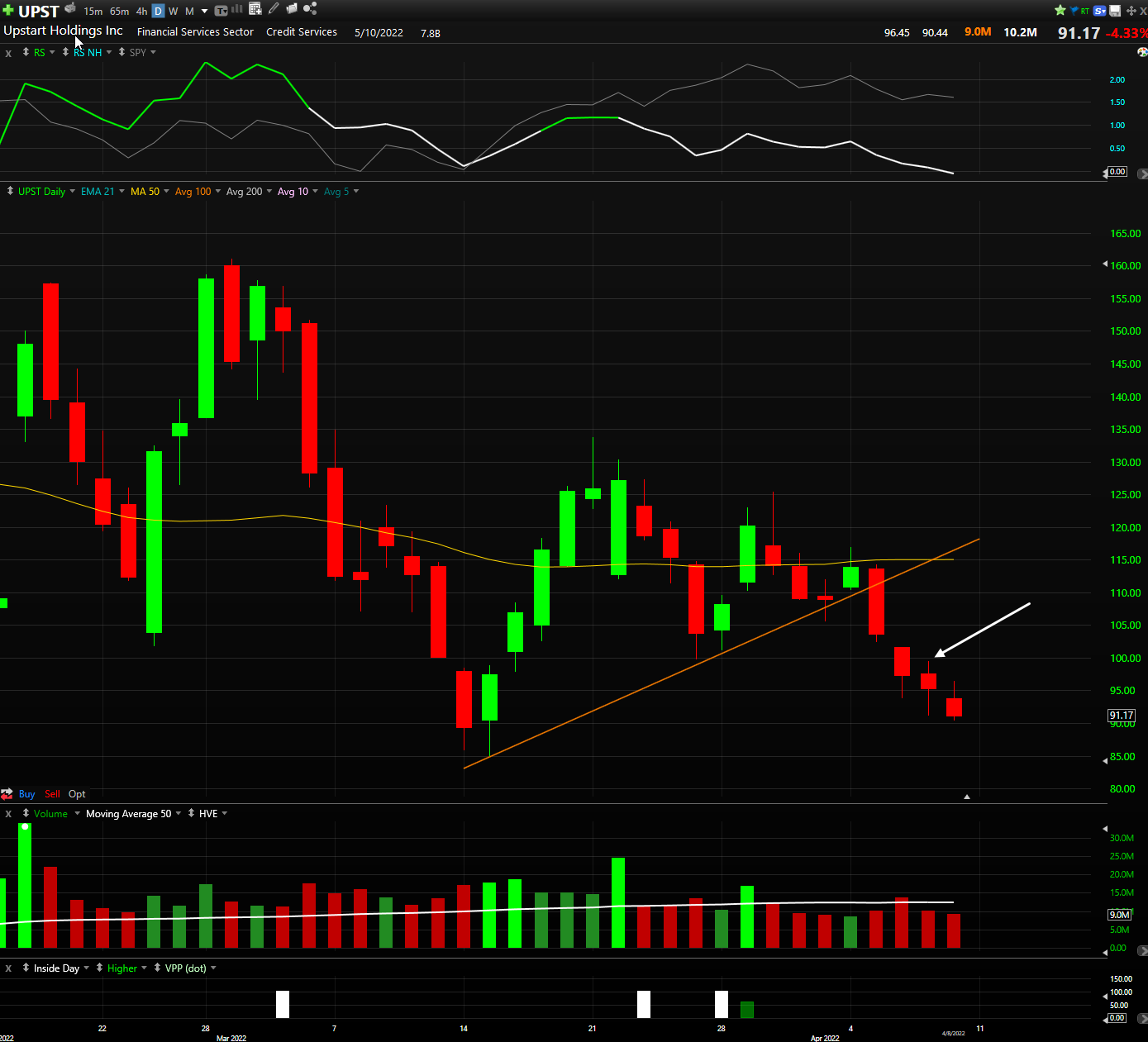1148x1042 pixels.
Task: Click the Avg 5 indicator label
Action: pos(336,191)
